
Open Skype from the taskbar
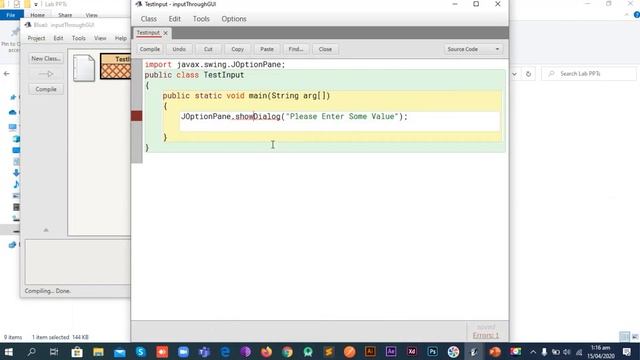[x=141, y=351]
